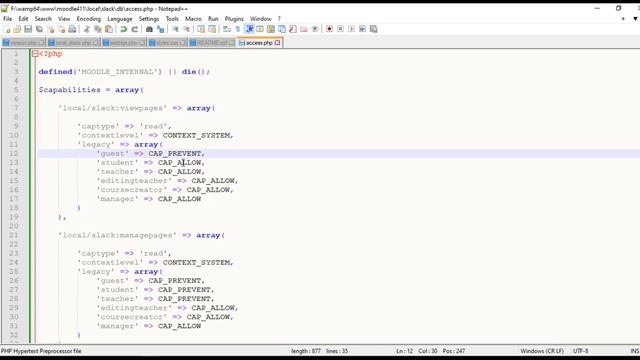Open the File menu
Viewport: 640px width, 360px height.
pos(7,19)
